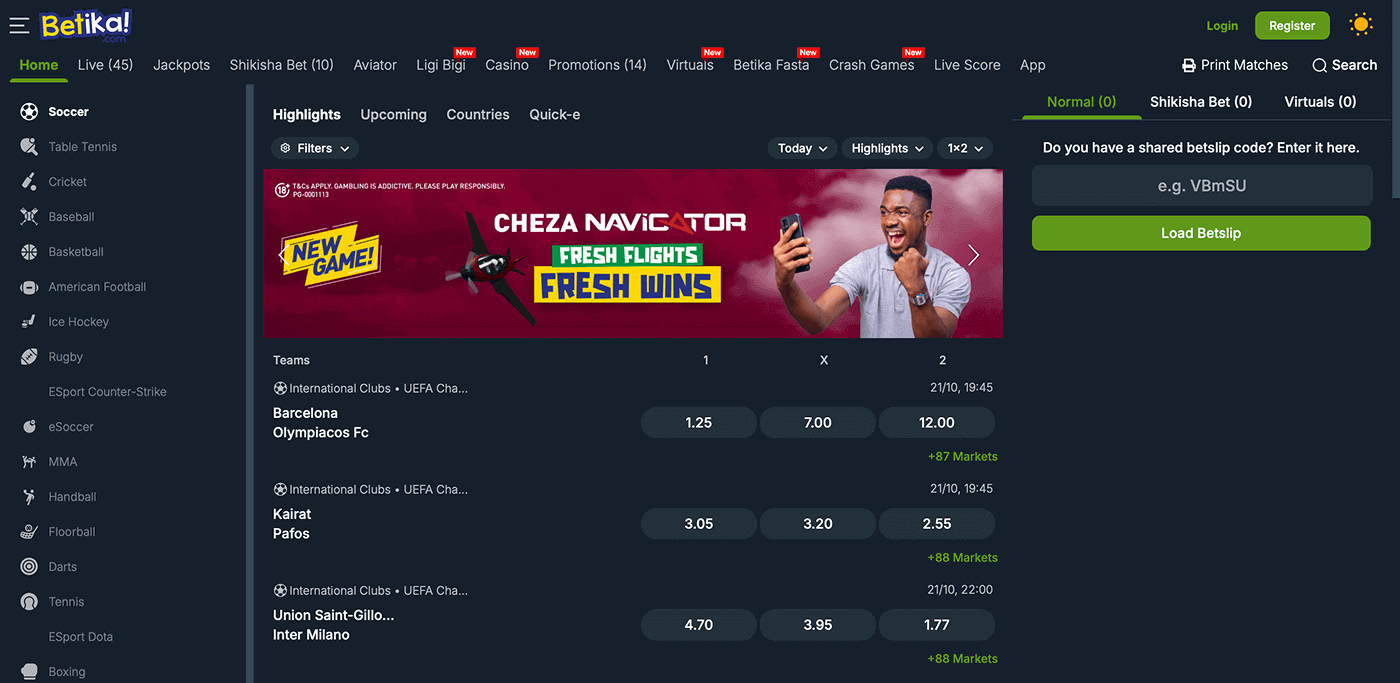Choose the Basketball icon in sidebar
This screenshot has width=1400, height=683.
[x=29, y=251]
